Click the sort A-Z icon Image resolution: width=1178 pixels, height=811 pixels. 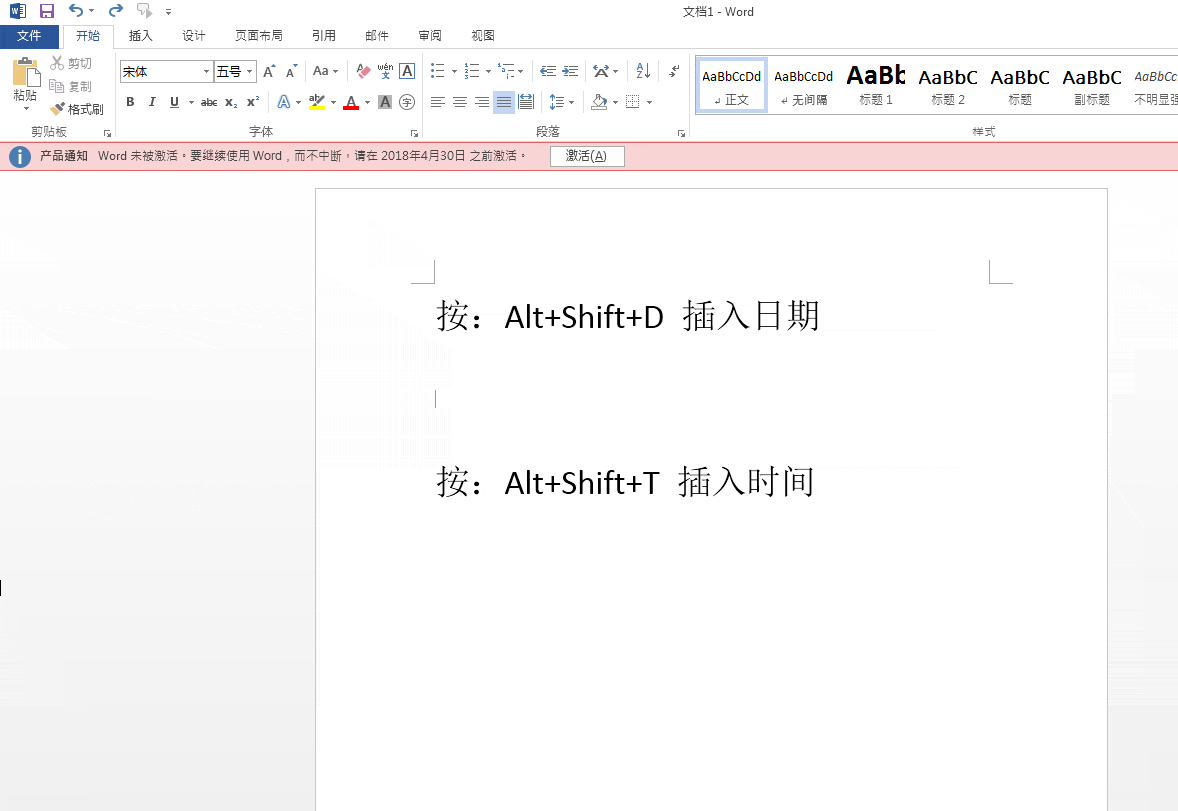point(643,71)
